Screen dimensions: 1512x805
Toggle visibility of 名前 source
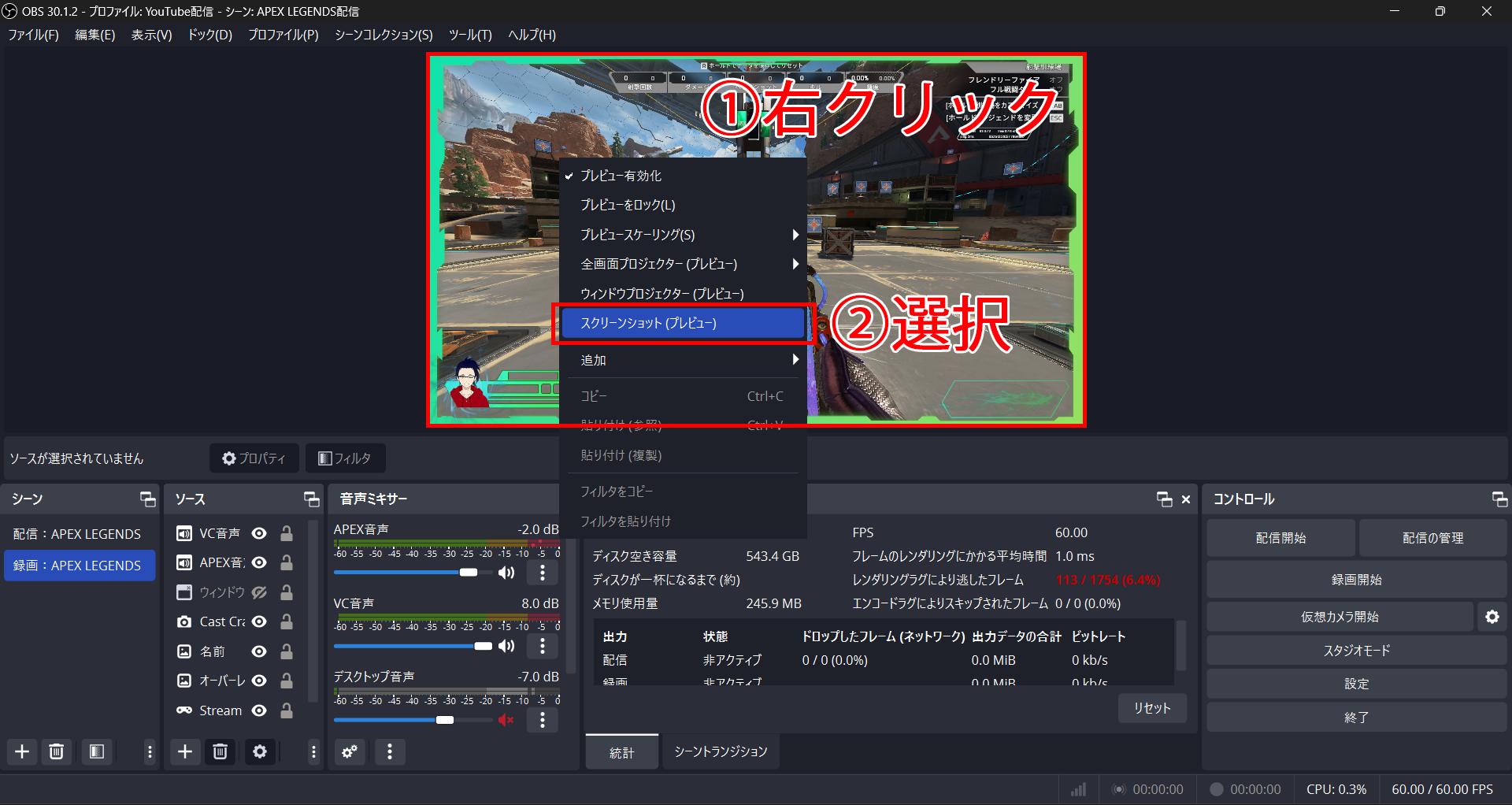click(259, 651)
